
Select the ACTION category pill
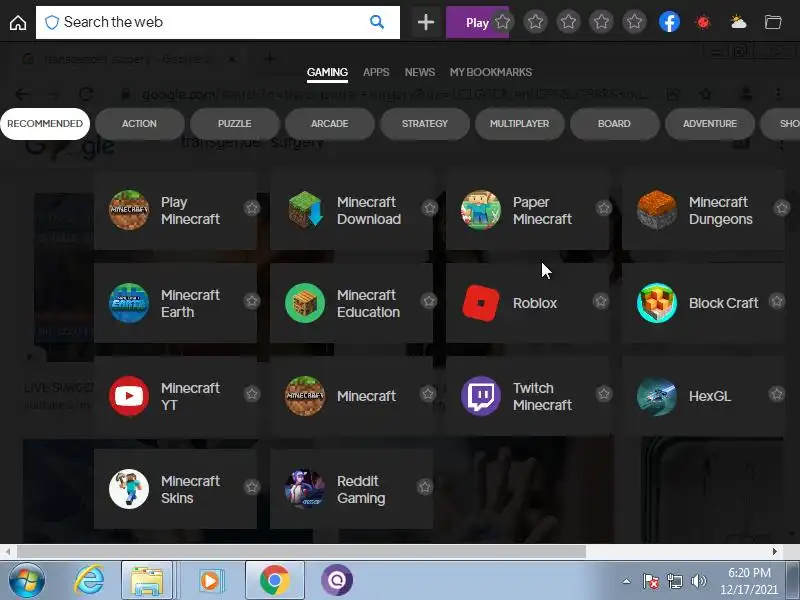click(x=139, y=123)
